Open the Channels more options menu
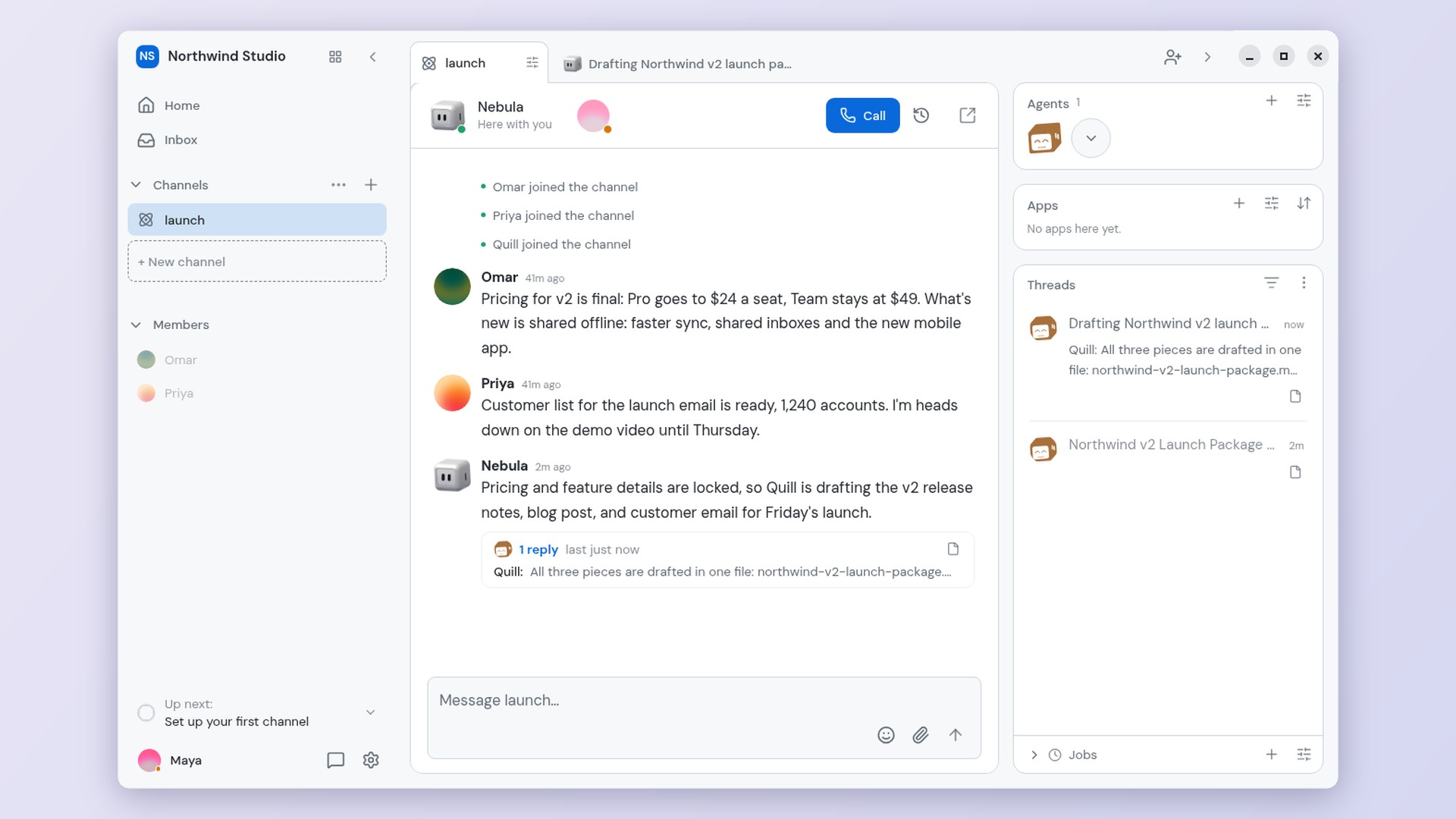1456x819 pixels. tap(338, 185)
